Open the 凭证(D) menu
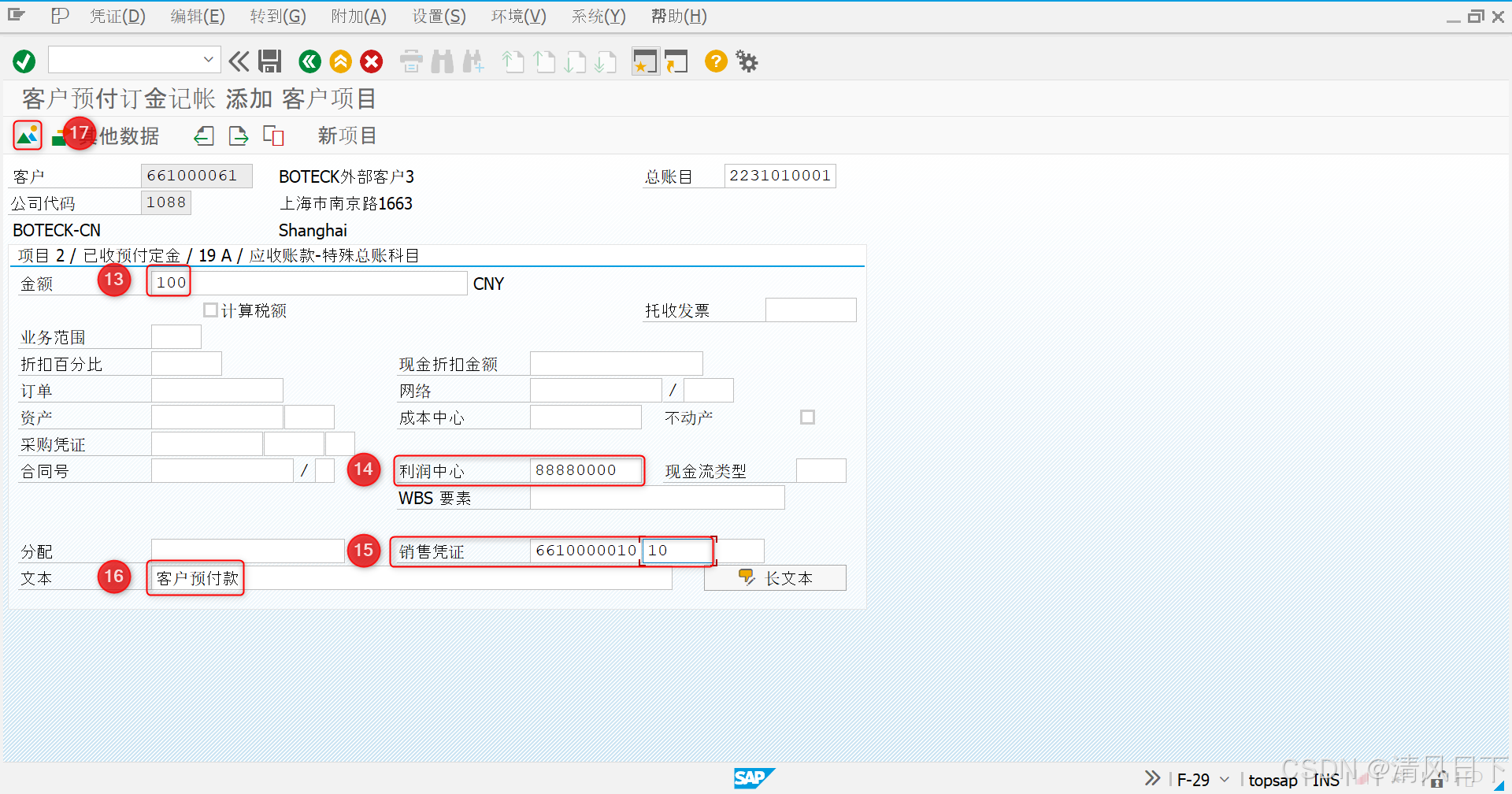Screen dimensions: 1512x794 coord(117,16)
